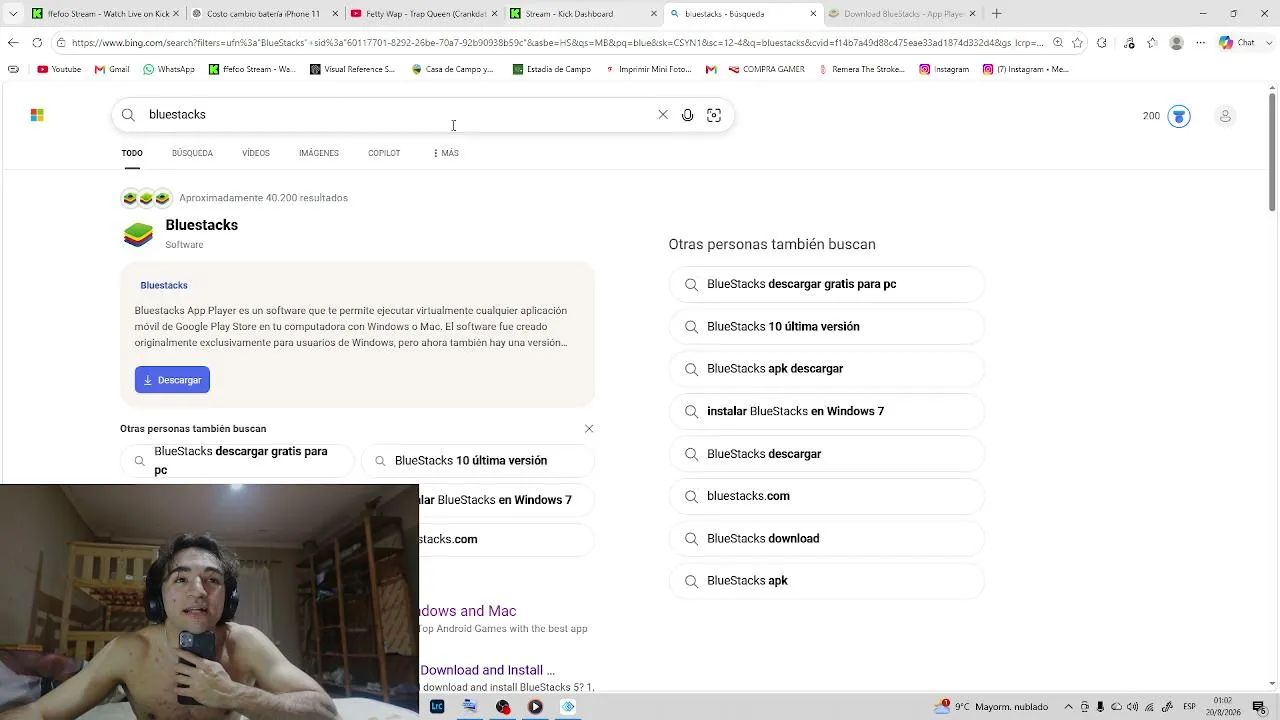Search 'BlueStacks descargar gratis para pc' in sidebar
Viewport: 1280px width, 720px height.
pyautogui.click(x=826, y=284)
